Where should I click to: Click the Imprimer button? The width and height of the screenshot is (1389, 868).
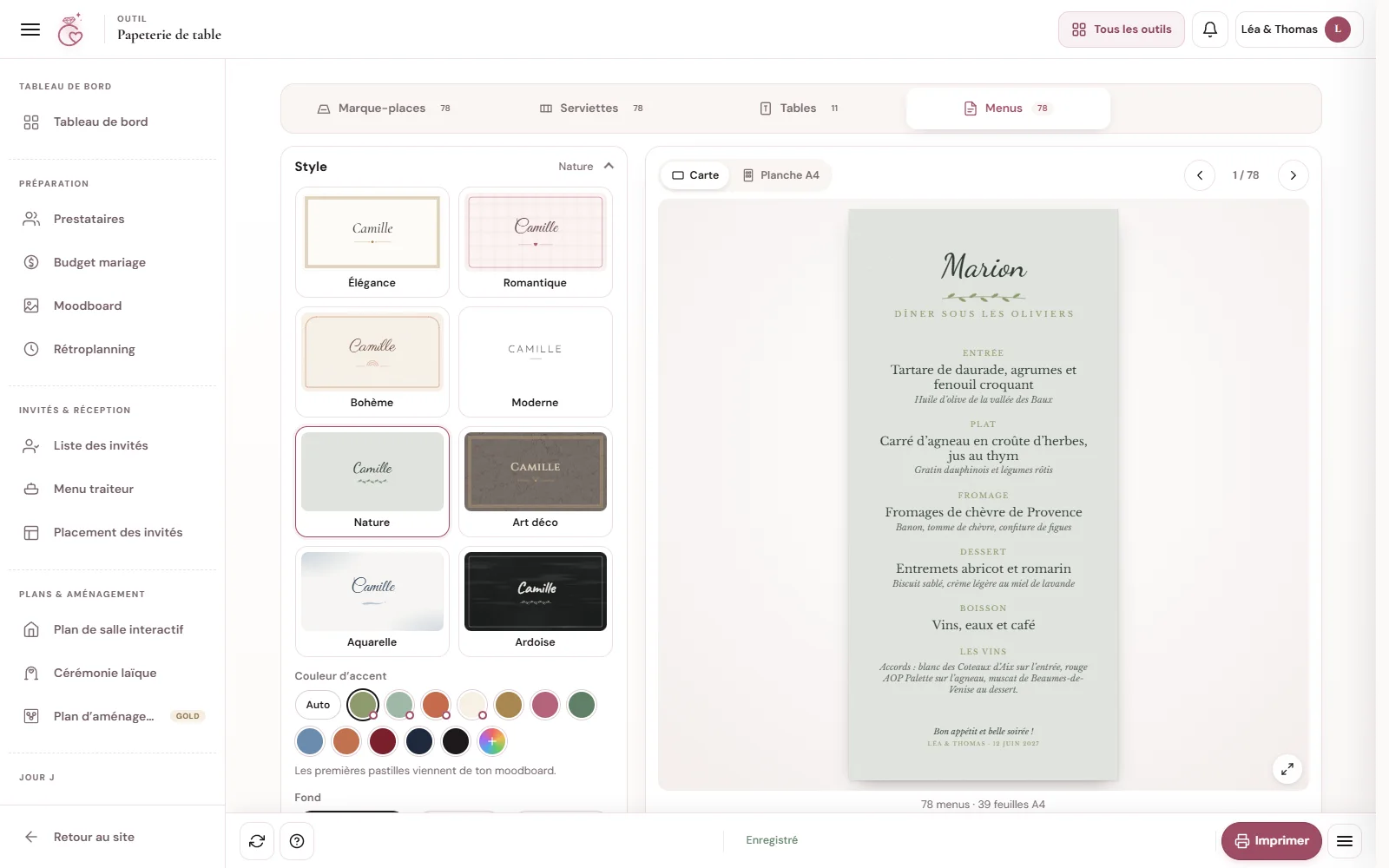click(x=1271, y=841)
